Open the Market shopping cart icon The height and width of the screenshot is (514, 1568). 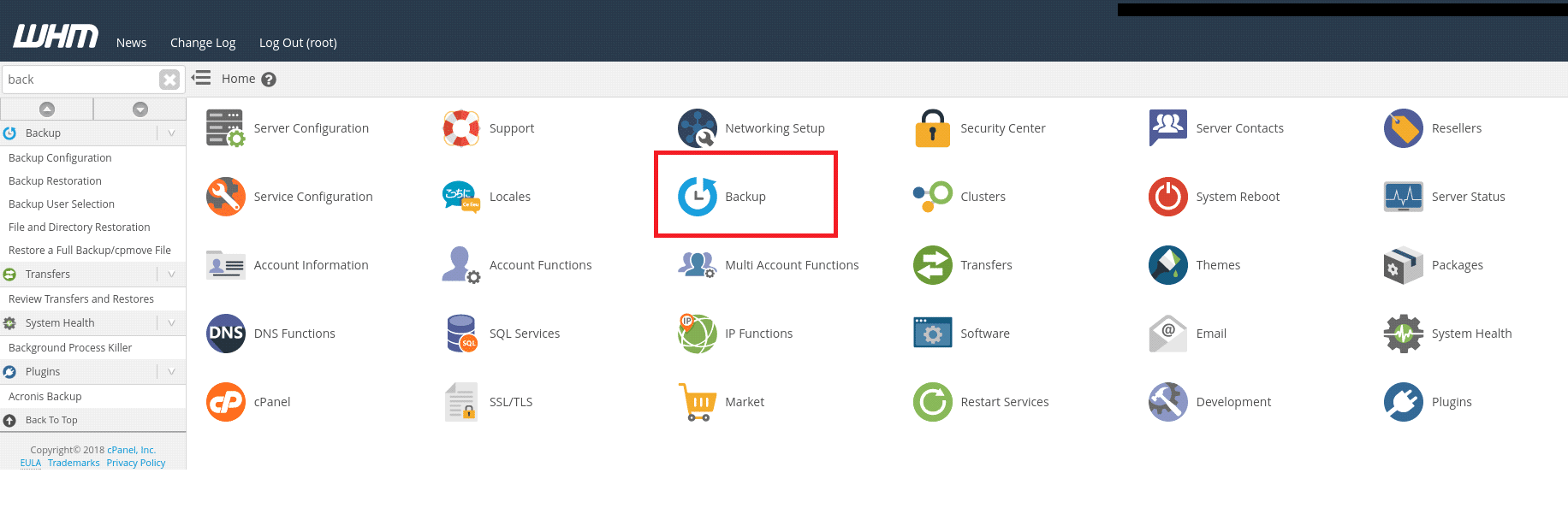[x=698, y=402]
